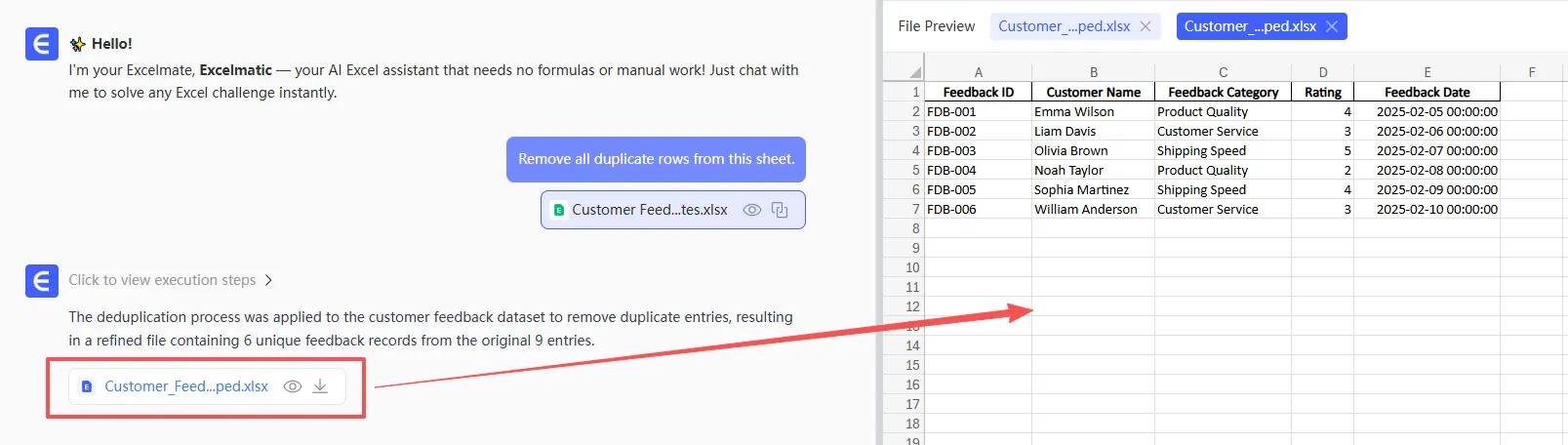Preview the result Customer_Feed...ped.xlsx via eye icon
This screenshot has width=1568, height=445.
click(292, 386)
